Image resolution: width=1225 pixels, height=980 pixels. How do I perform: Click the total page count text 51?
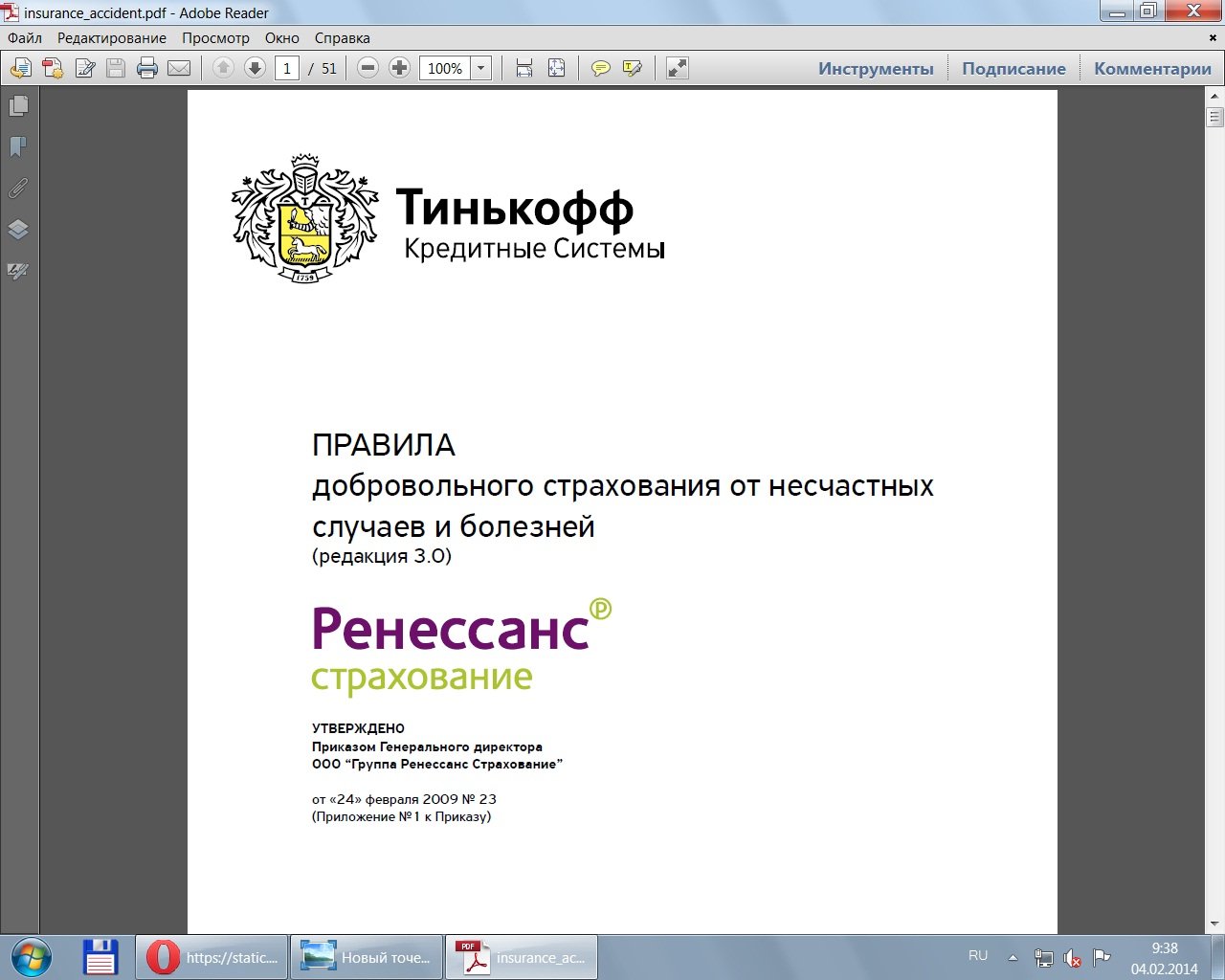(x=329, y=69)
